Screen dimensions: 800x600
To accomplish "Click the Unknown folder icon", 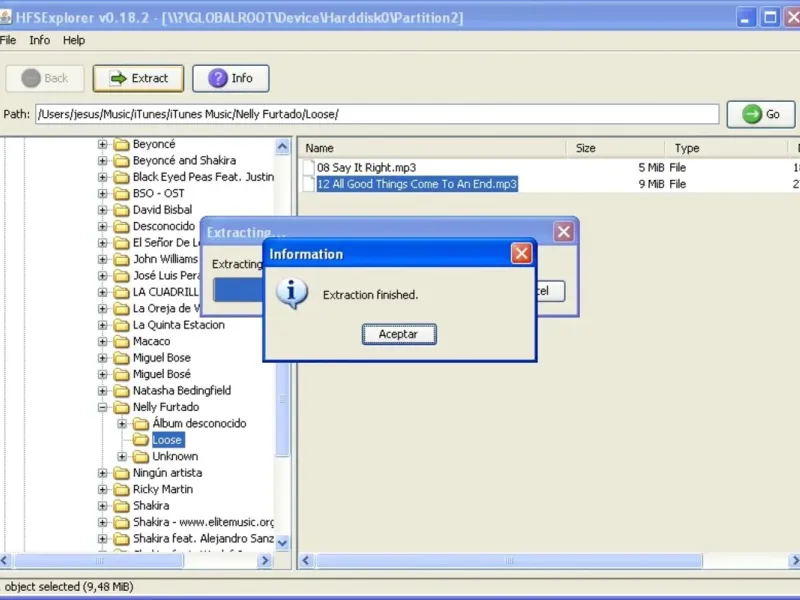I will coord(141,456).
